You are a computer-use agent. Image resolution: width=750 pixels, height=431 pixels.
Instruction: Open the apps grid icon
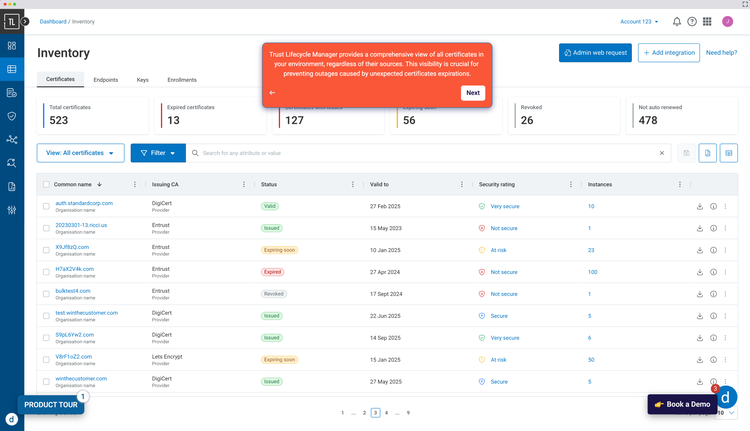(x=707, y=21)
